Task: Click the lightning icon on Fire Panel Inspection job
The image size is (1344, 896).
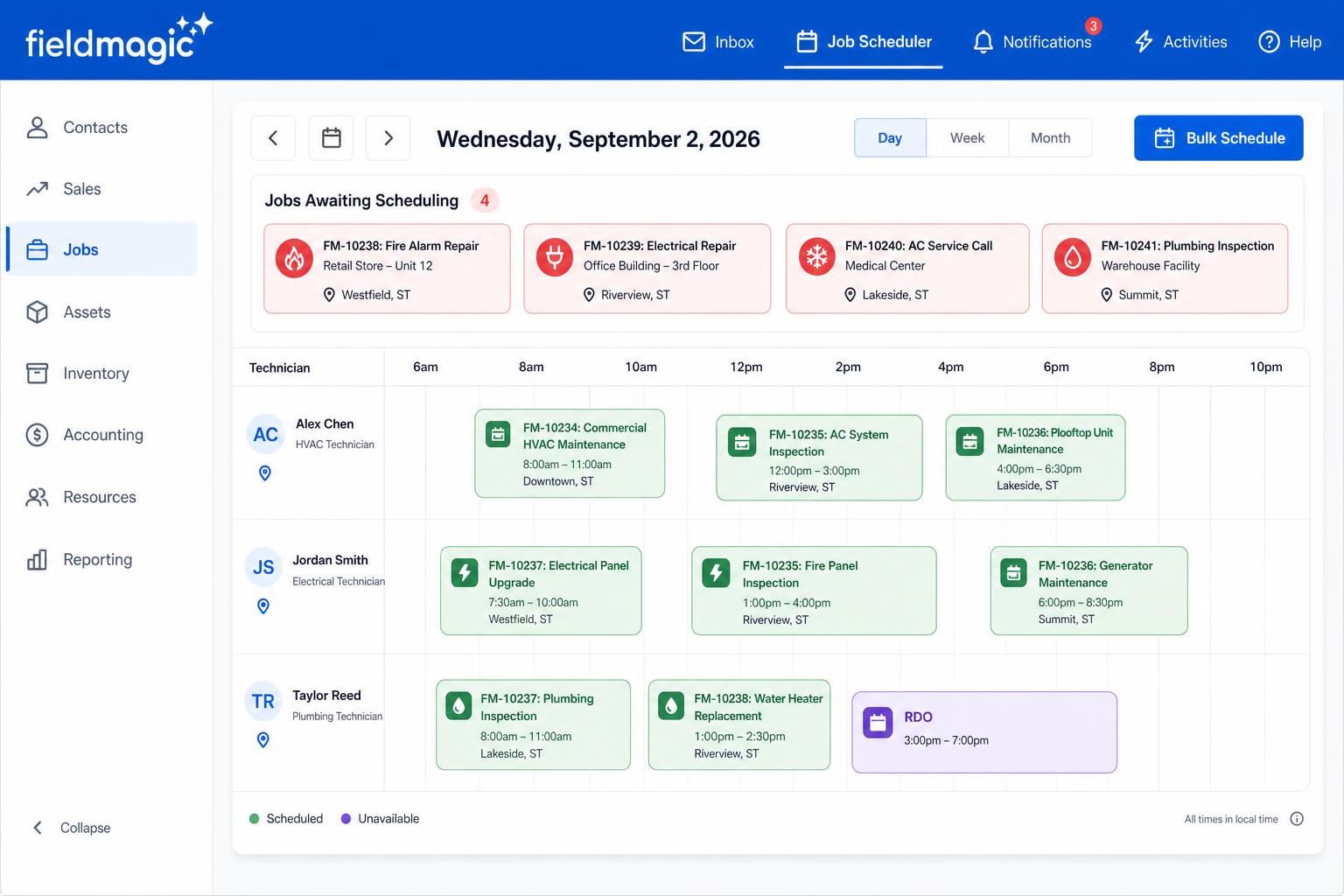Action: (717, 573)
